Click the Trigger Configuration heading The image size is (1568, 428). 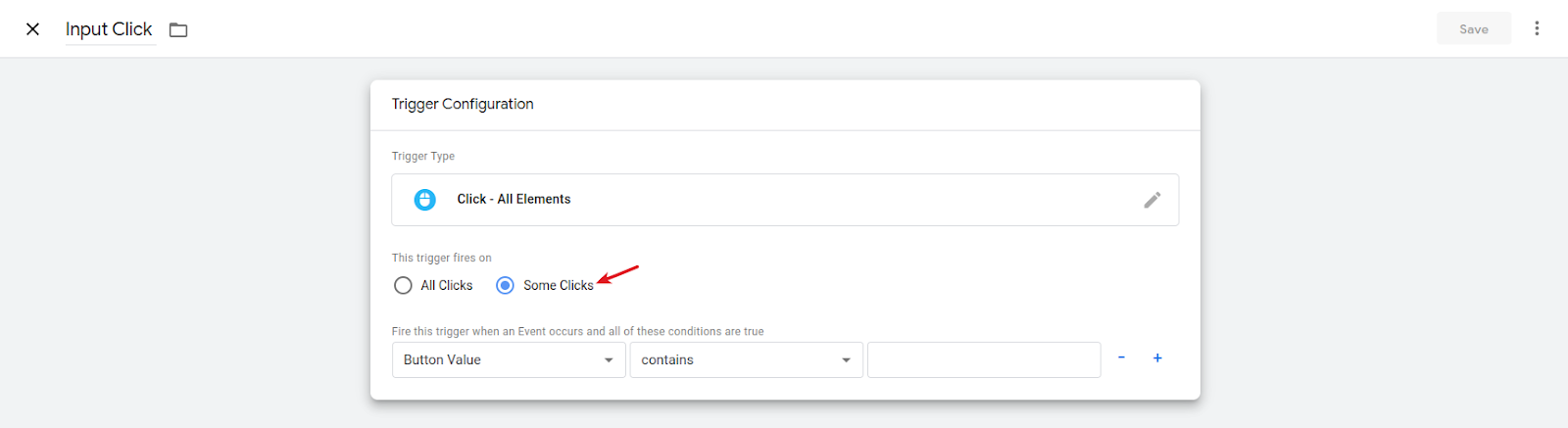click(463, 104)
